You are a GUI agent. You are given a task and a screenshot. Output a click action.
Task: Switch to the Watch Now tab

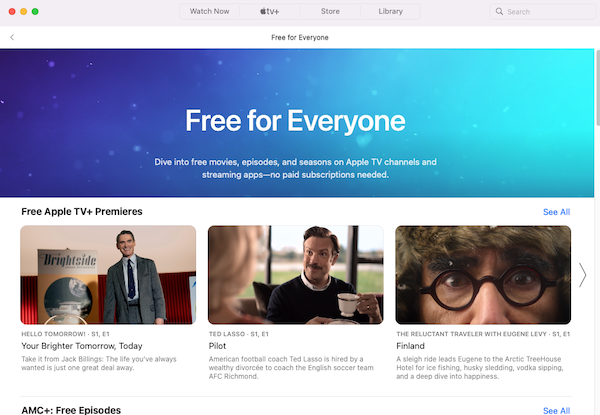click(x=209, y=11)
